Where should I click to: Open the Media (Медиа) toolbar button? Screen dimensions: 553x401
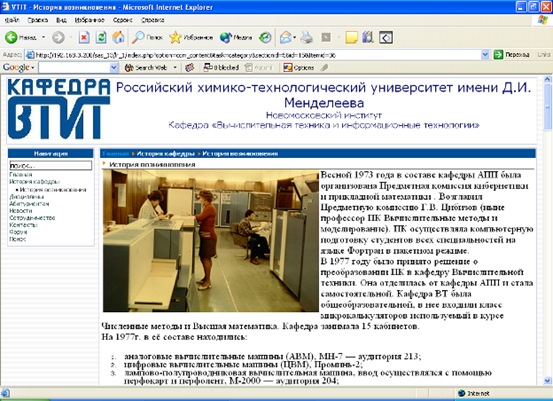(236, 37)
